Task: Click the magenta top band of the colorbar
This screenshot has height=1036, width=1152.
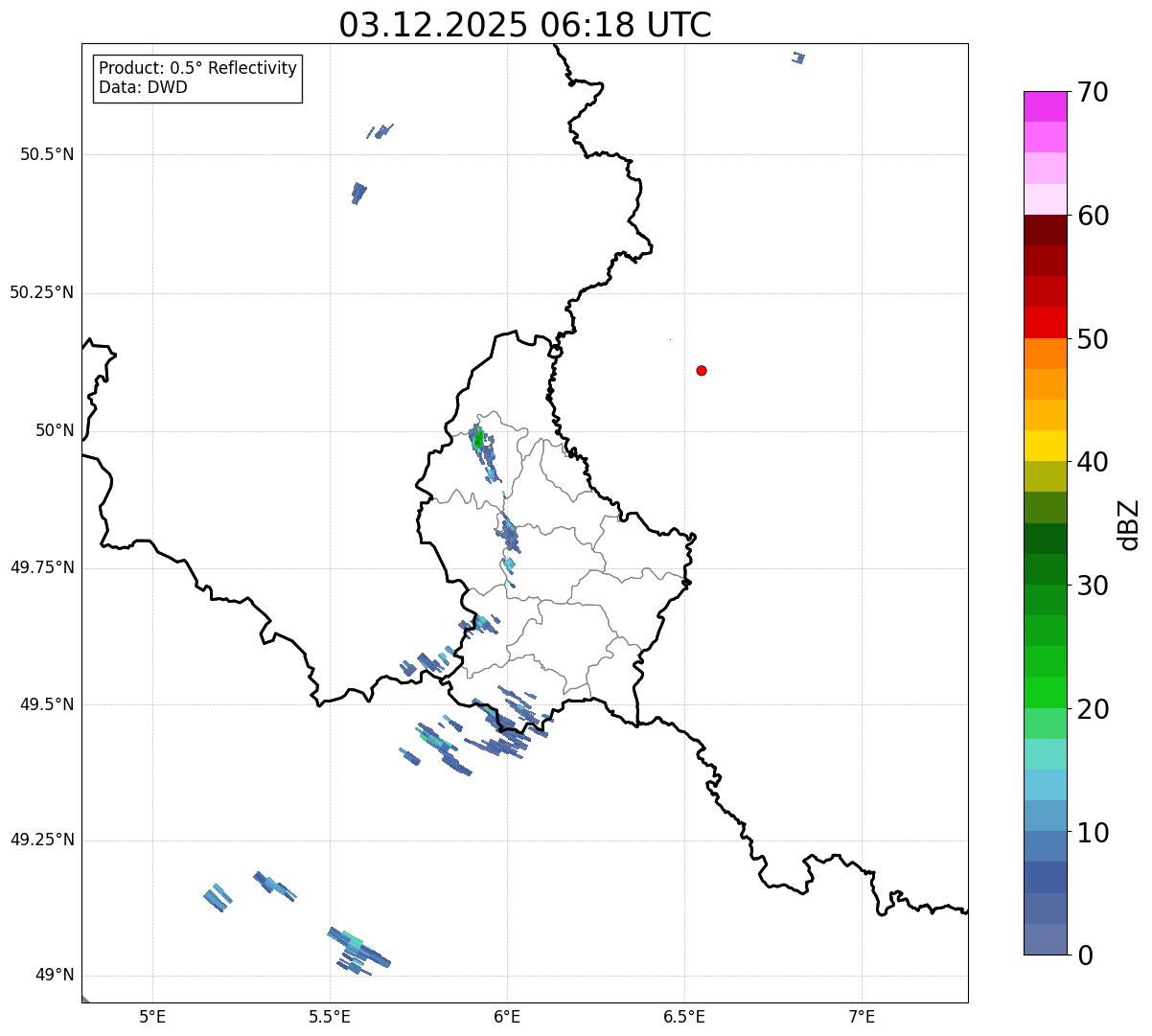Action: click(1046, 106)
